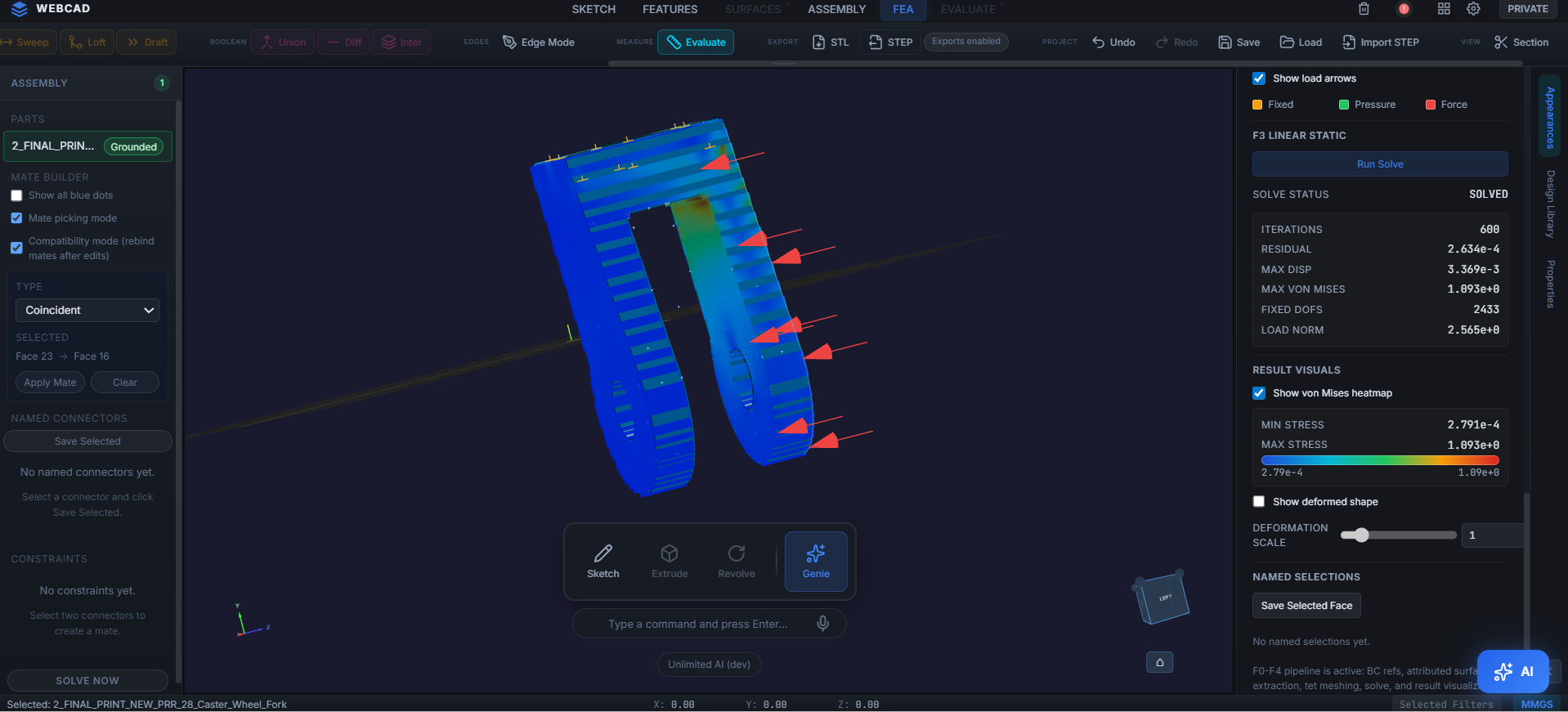Image resolution: width=1568 pixels, height=712 pixels.
Task: Switch to the EVALUATE tab
Action: [969, 9]
